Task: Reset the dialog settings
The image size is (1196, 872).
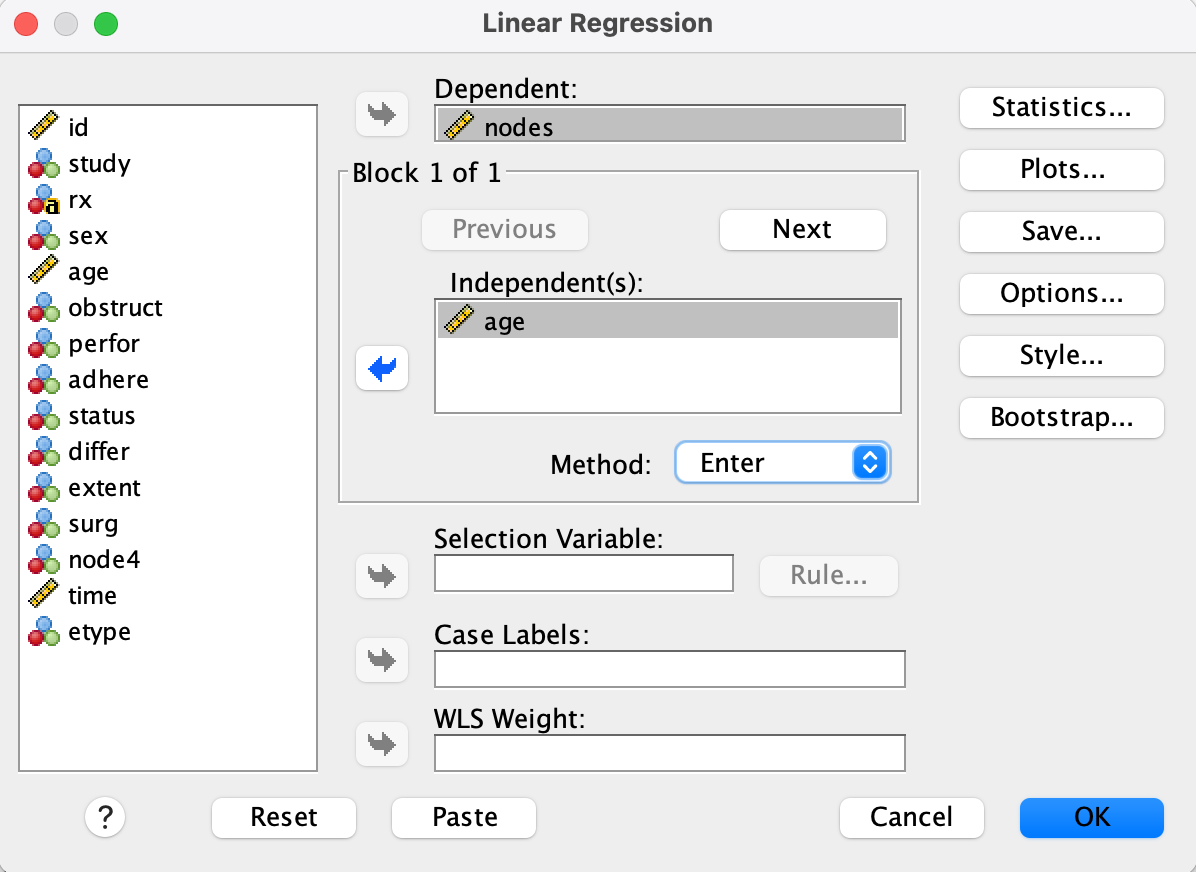Action: 284,817
